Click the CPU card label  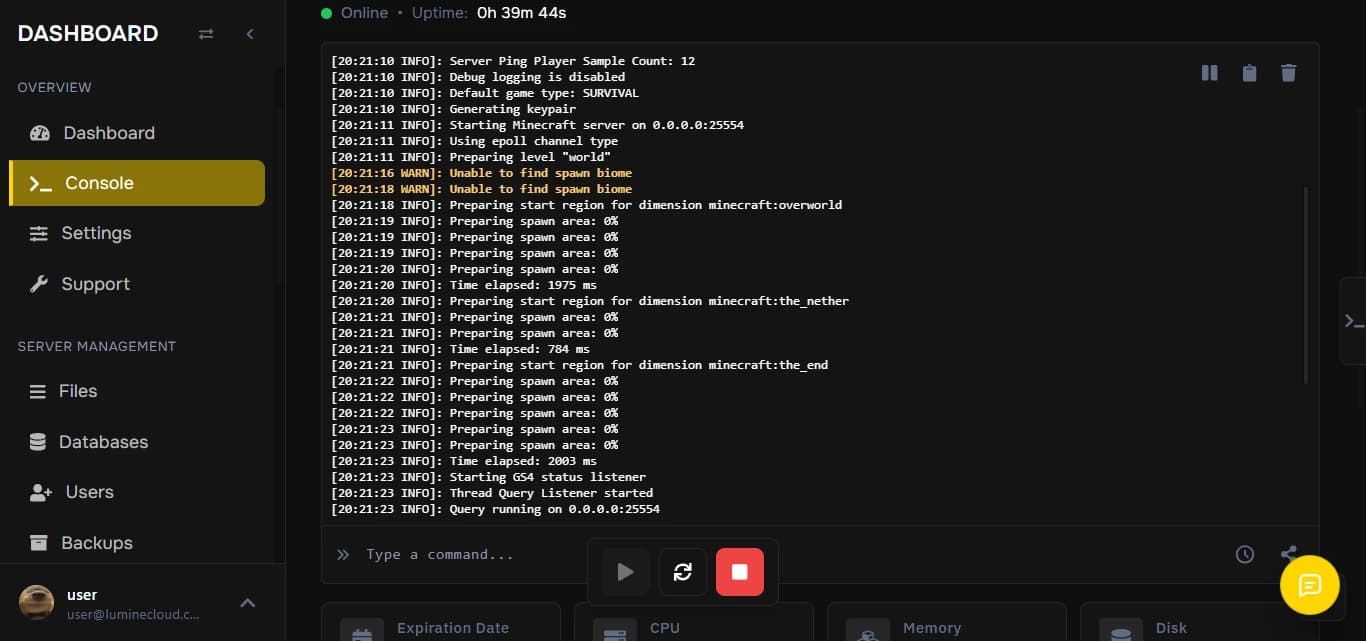pyautogui.click(x=665, y=628)
